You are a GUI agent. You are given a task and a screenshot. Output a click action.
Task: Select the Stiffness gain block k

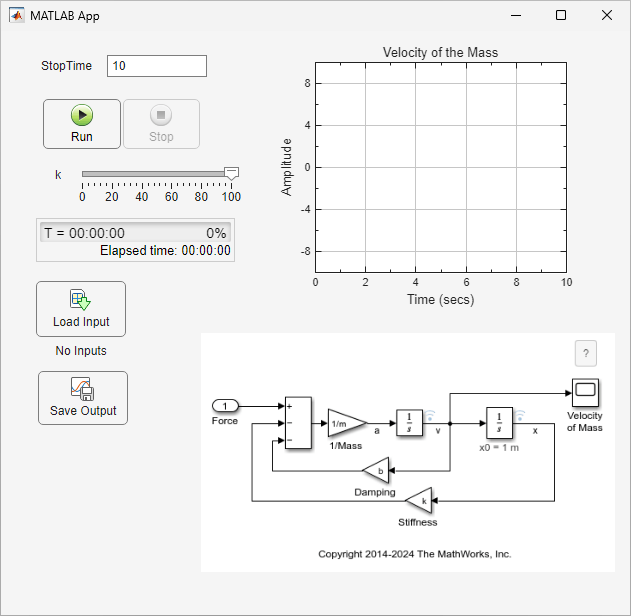point(419,501)
